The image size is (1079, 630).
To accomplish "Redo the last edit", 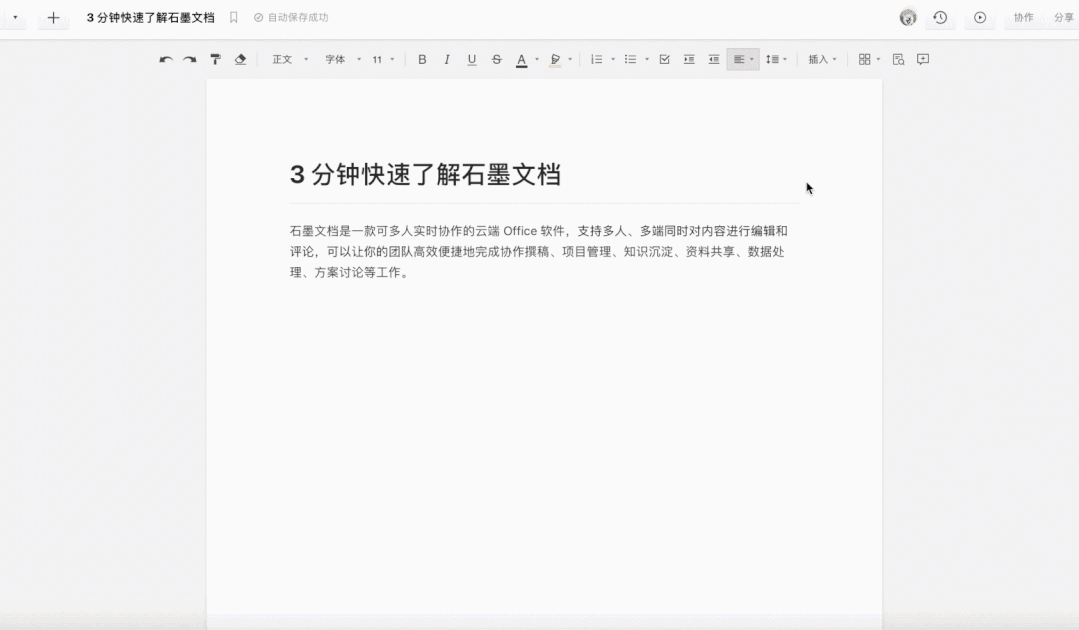I will coord(190,59).
